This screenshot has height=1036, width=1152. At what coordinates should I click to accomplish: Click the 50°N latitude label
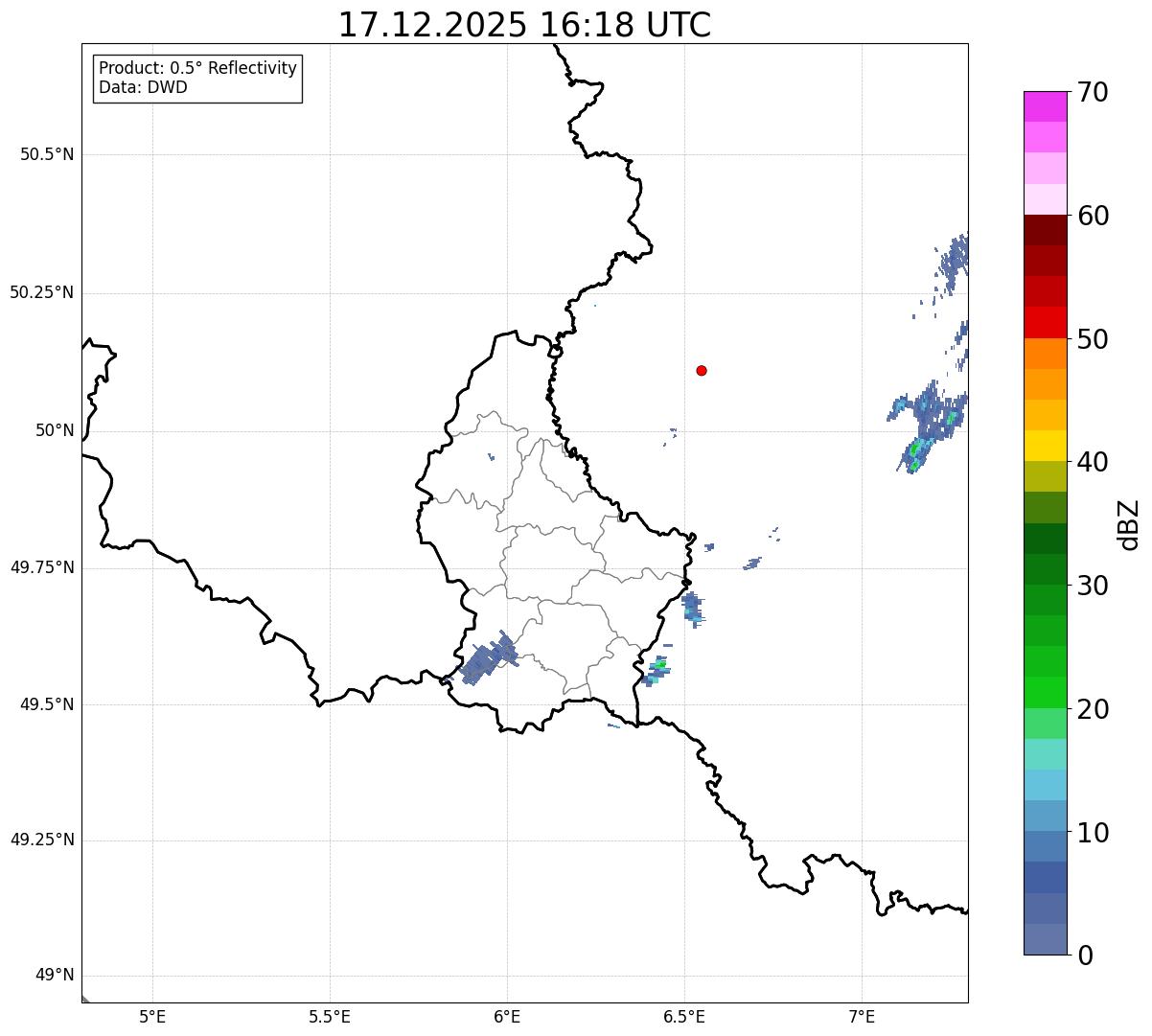tap(55, 430)
